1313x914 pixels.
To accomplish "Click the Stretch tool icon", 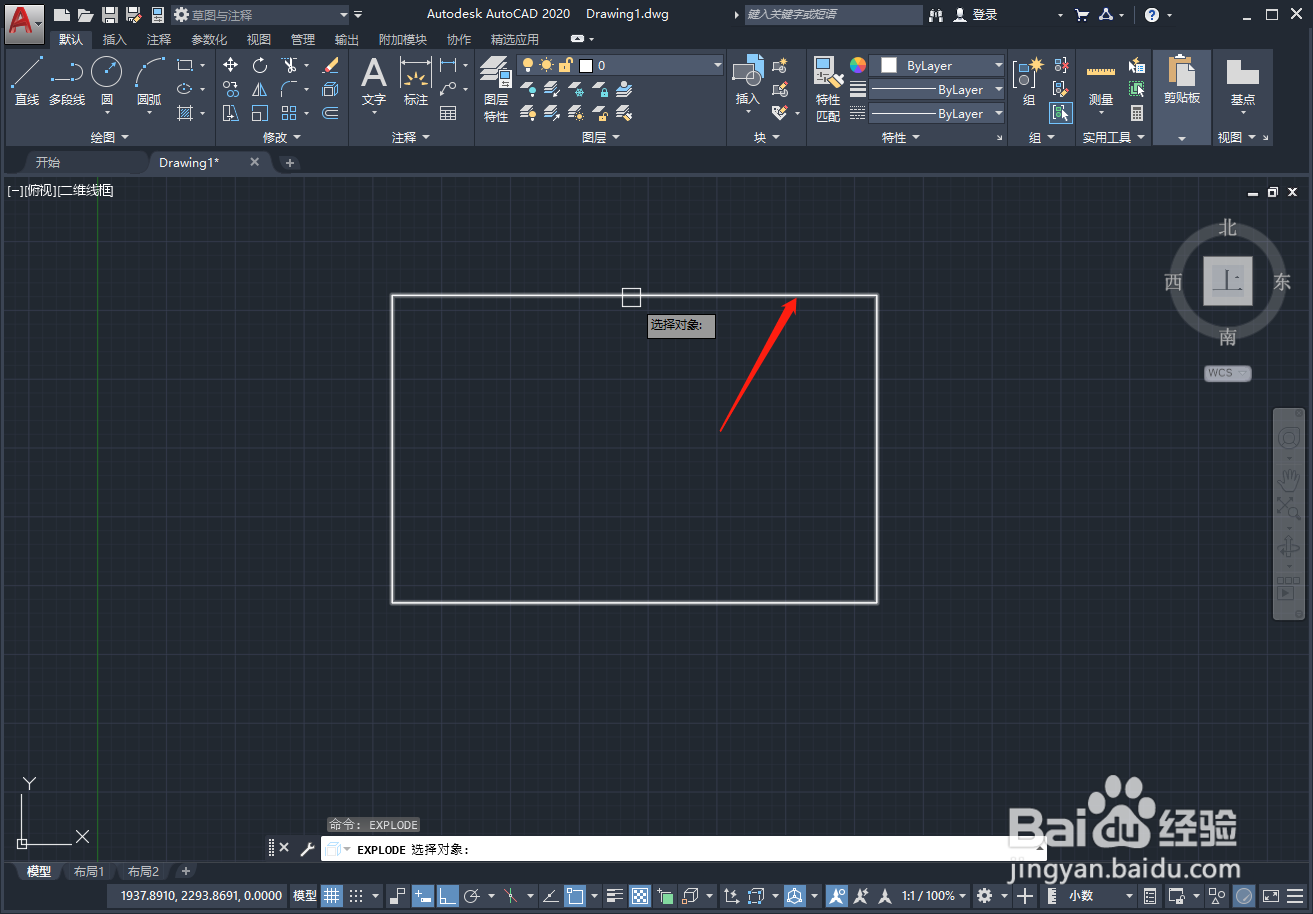I will [231, 113].
